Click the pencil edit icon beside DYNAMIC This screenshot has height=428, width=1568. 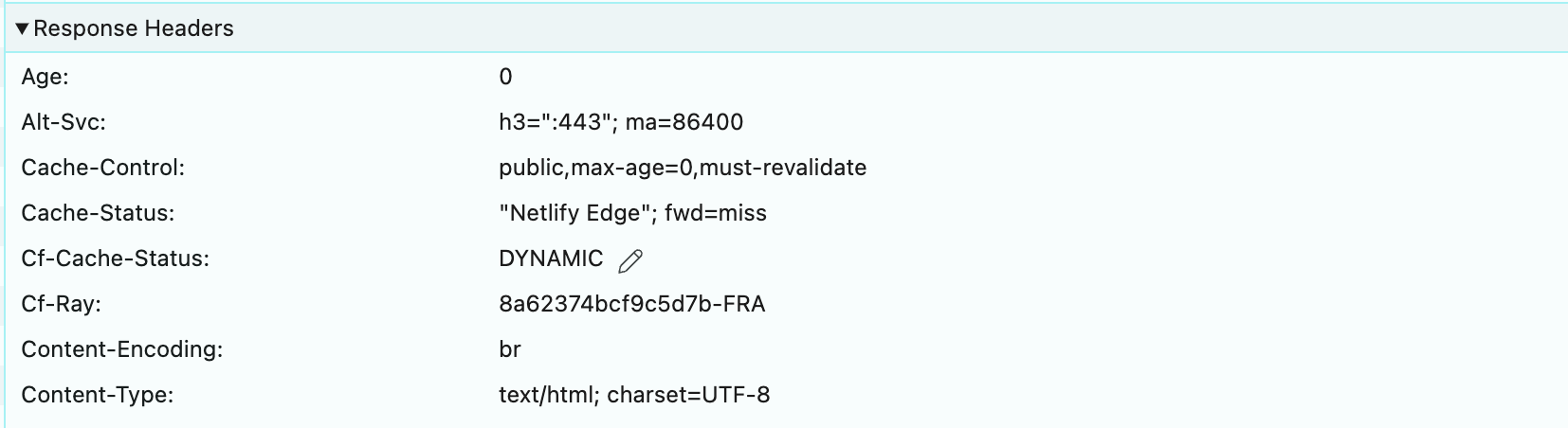tap(630, 260)
